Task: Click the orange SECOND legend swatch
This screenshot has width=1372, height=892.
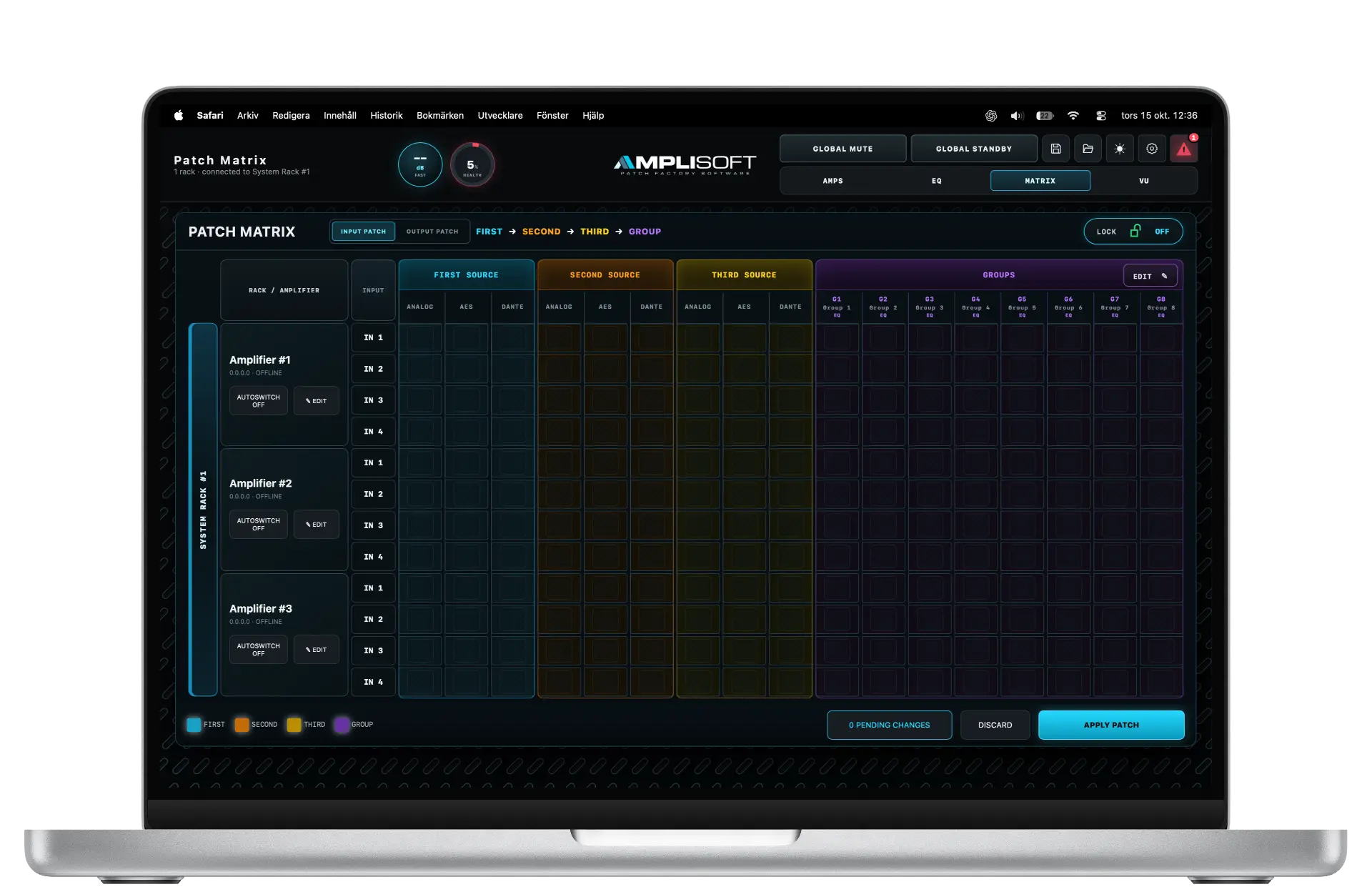Action: coord(242,725)
